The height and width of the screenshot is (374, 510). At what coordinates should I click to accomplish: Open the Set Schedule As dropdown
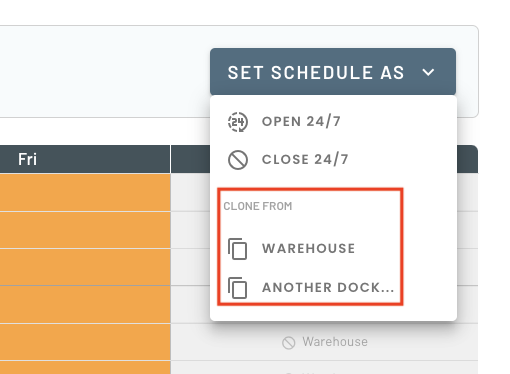pos(333,72)
